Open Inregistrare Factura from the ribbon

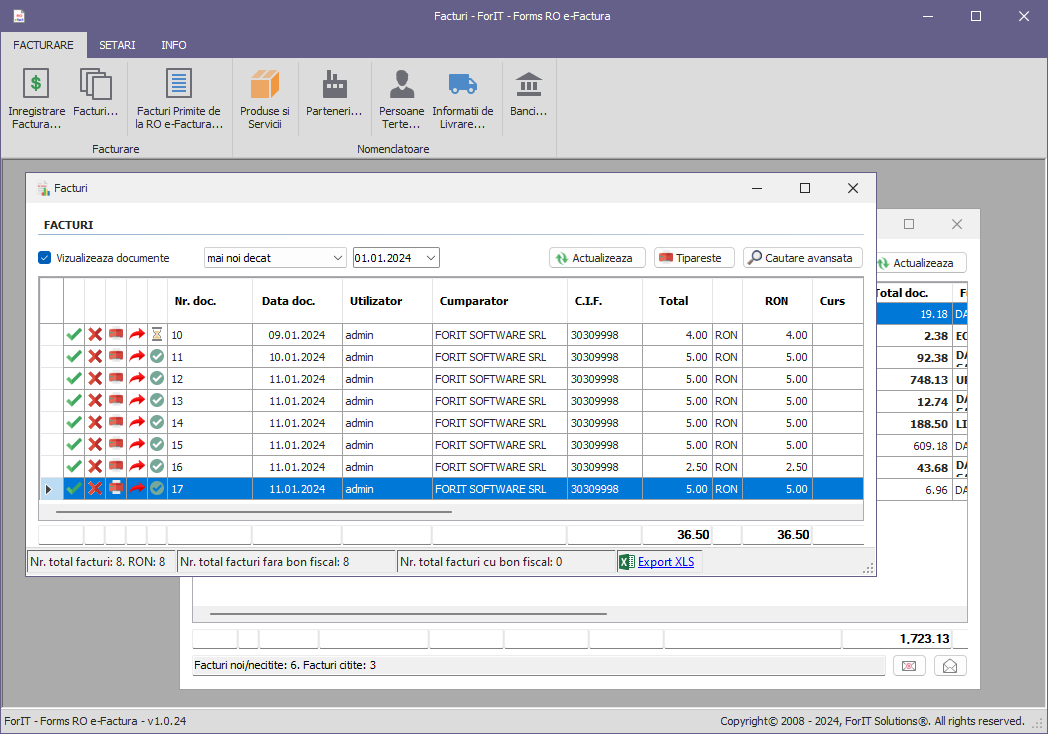pos(36,98)
